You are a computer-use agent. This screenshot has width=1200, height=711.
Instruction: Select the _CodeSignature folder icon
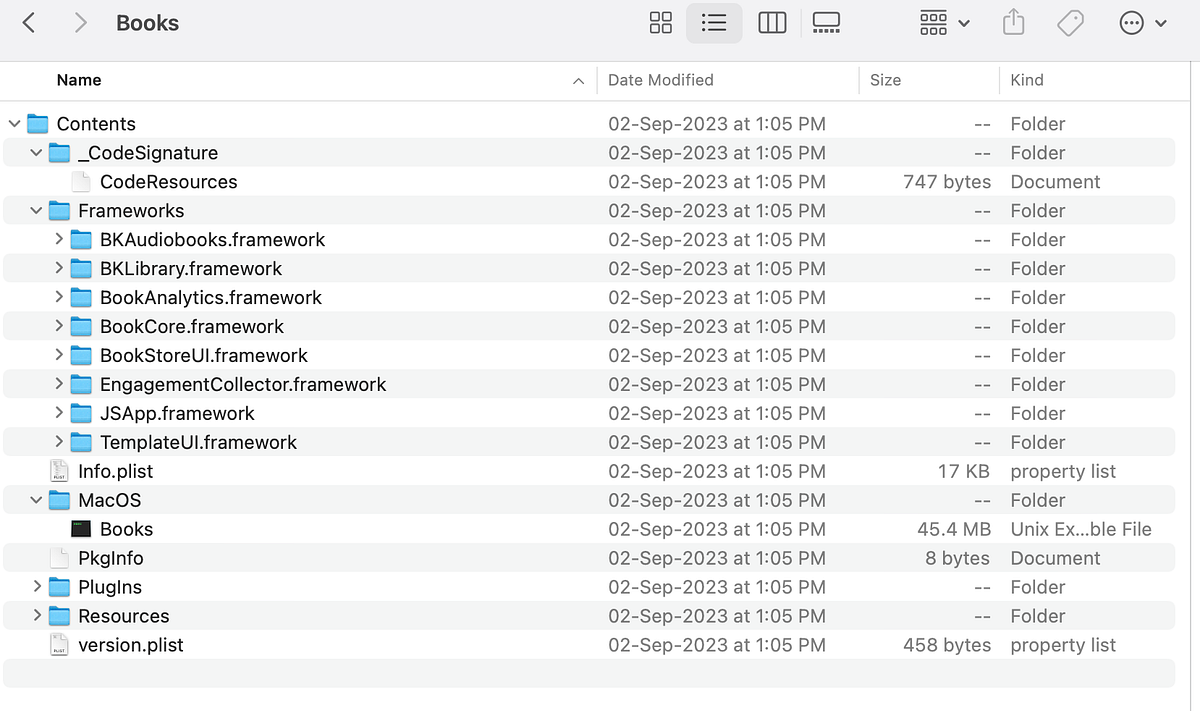[60, 153]
